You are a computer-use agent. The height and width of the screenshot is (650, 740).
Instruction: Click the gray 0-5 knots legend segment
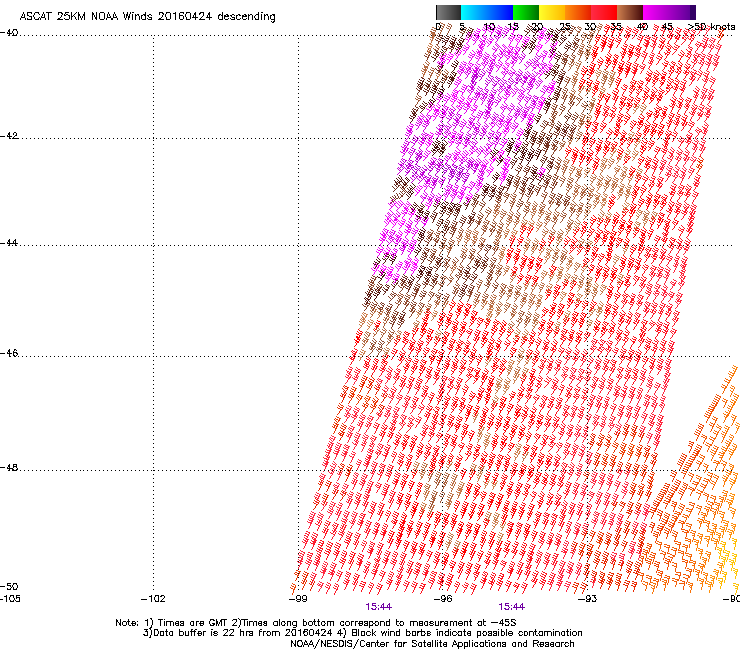tap(448, 12)
